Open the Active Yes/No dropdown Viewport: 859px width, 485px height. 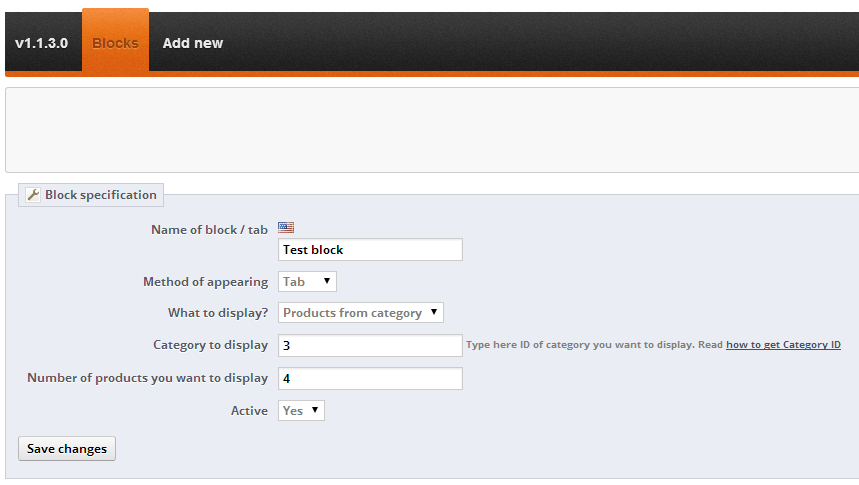click(301, 410)
